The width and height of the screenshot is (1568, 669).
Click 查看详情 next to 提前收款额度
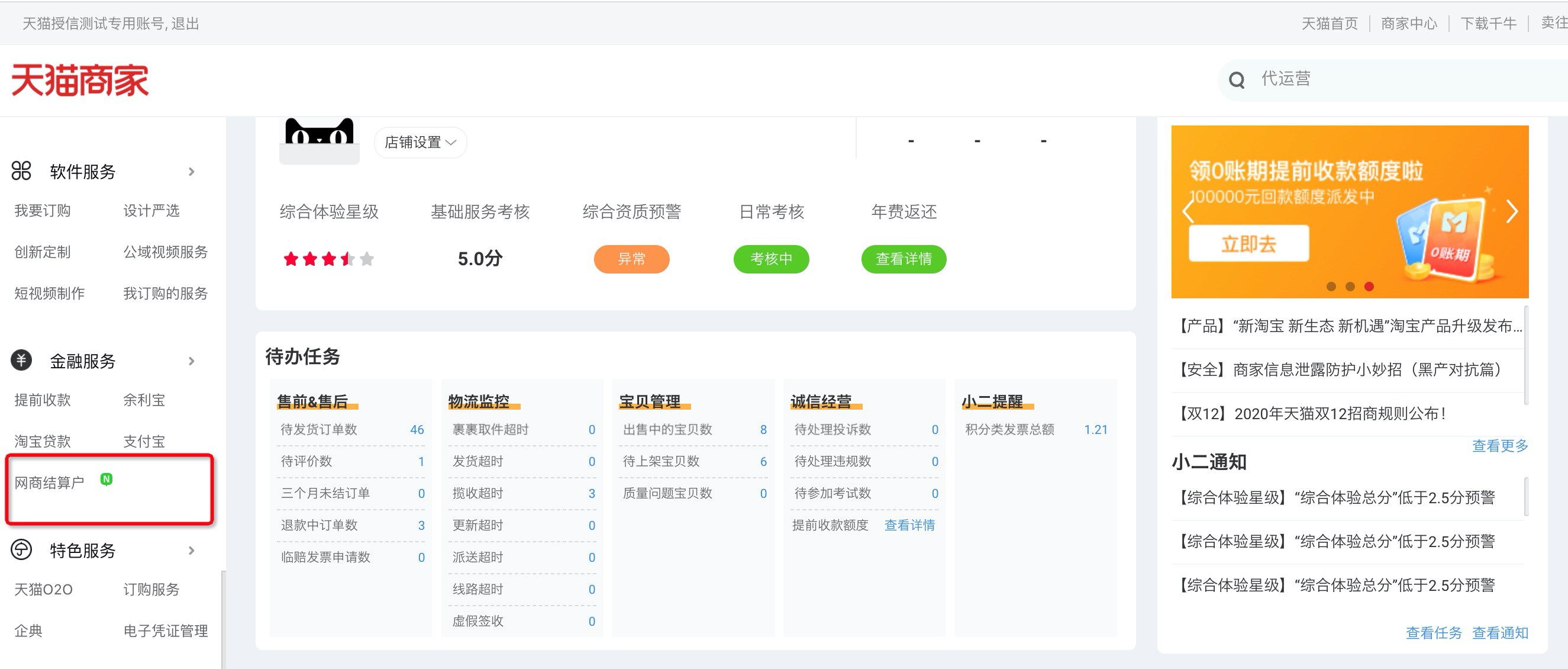[909, 525]
